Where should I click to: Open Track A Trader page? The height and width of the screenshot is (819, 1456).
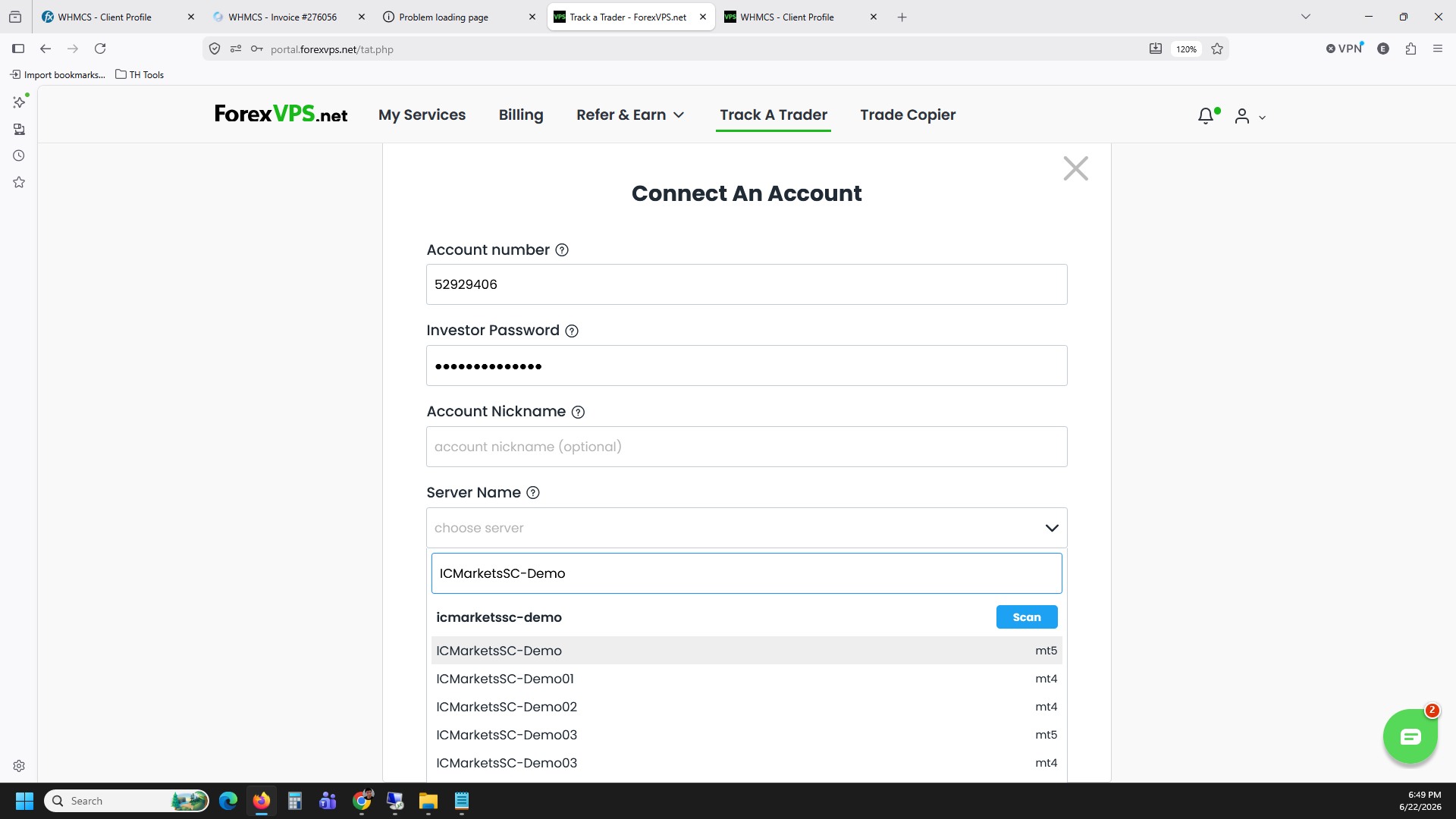[773, 115]
